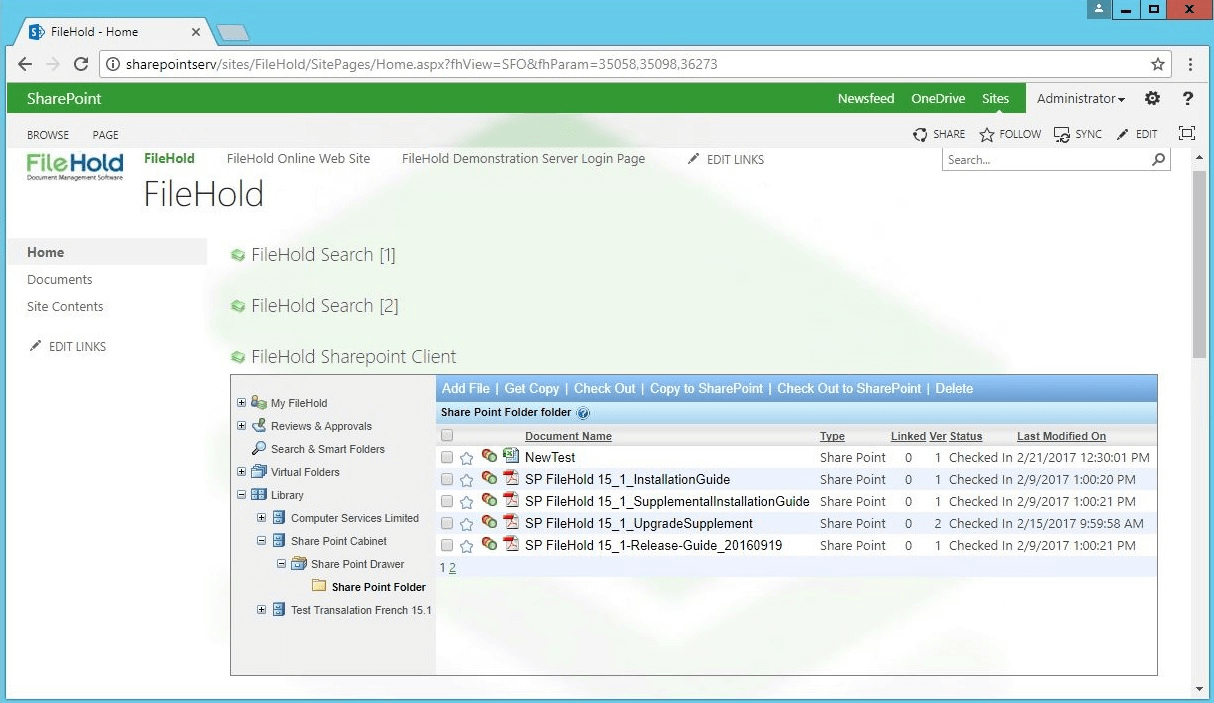Screen dimensions: 1214x703
Task: Click the folder help icon
Action: pyautogui.click(x=583, y=412)
